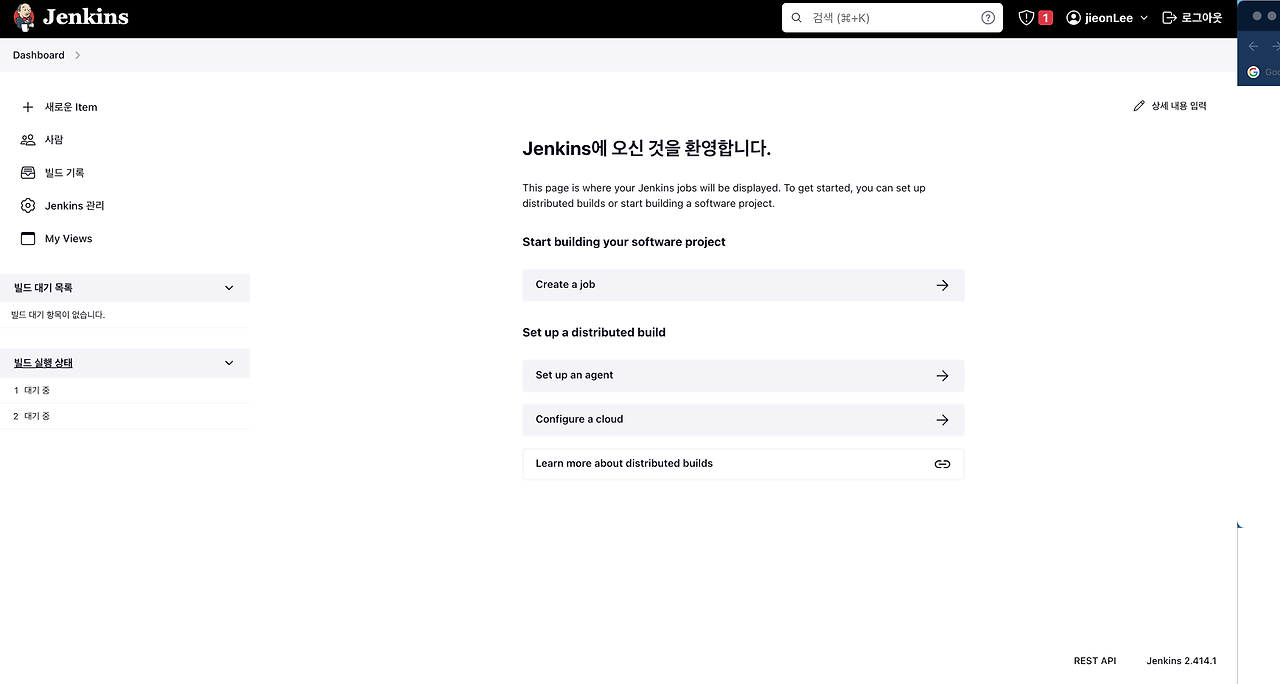Open the security shield warning icon
Viewport: 1280px width, 684px height.
click(1026, 18)
